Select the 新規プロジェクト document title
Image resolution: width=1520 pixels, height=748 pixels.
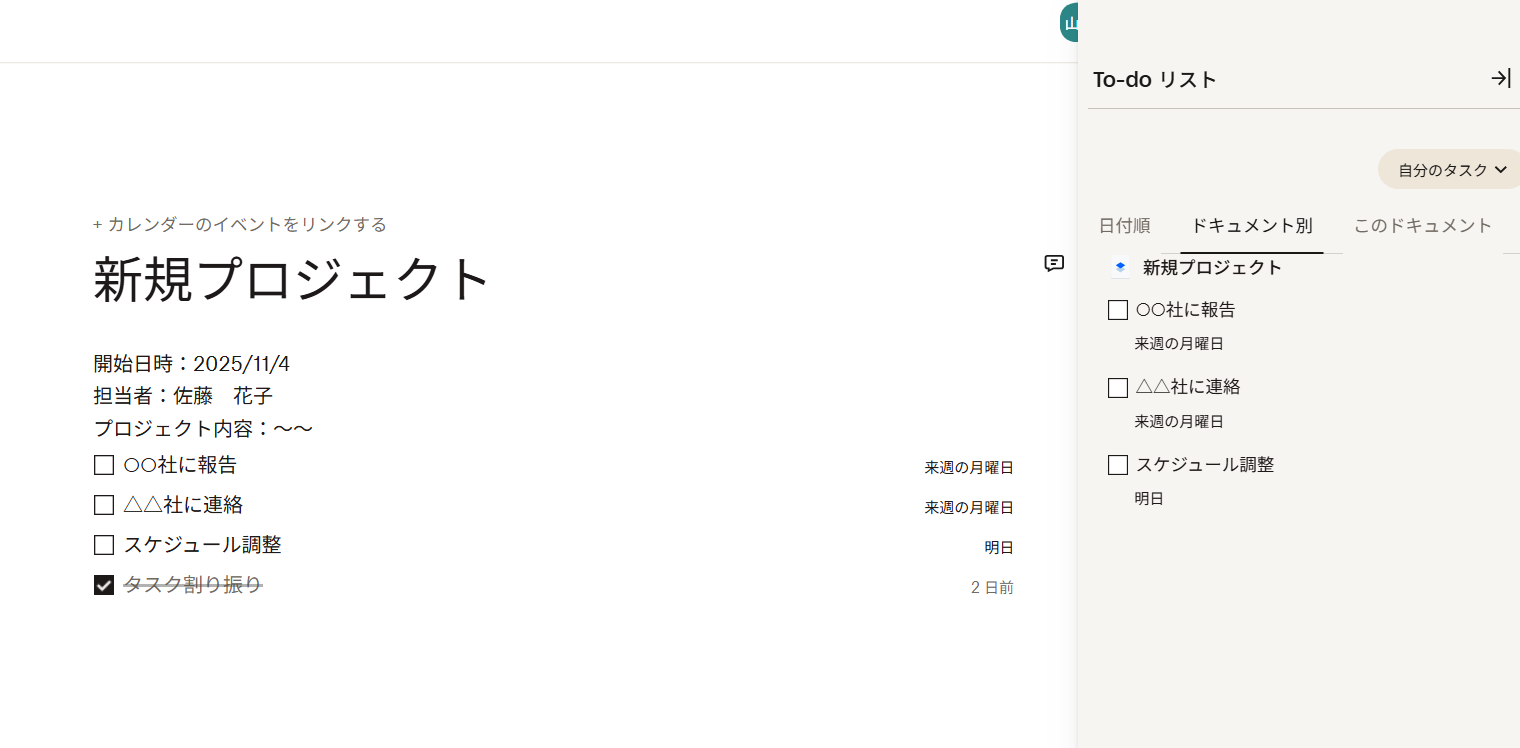(x=291, y=280)
